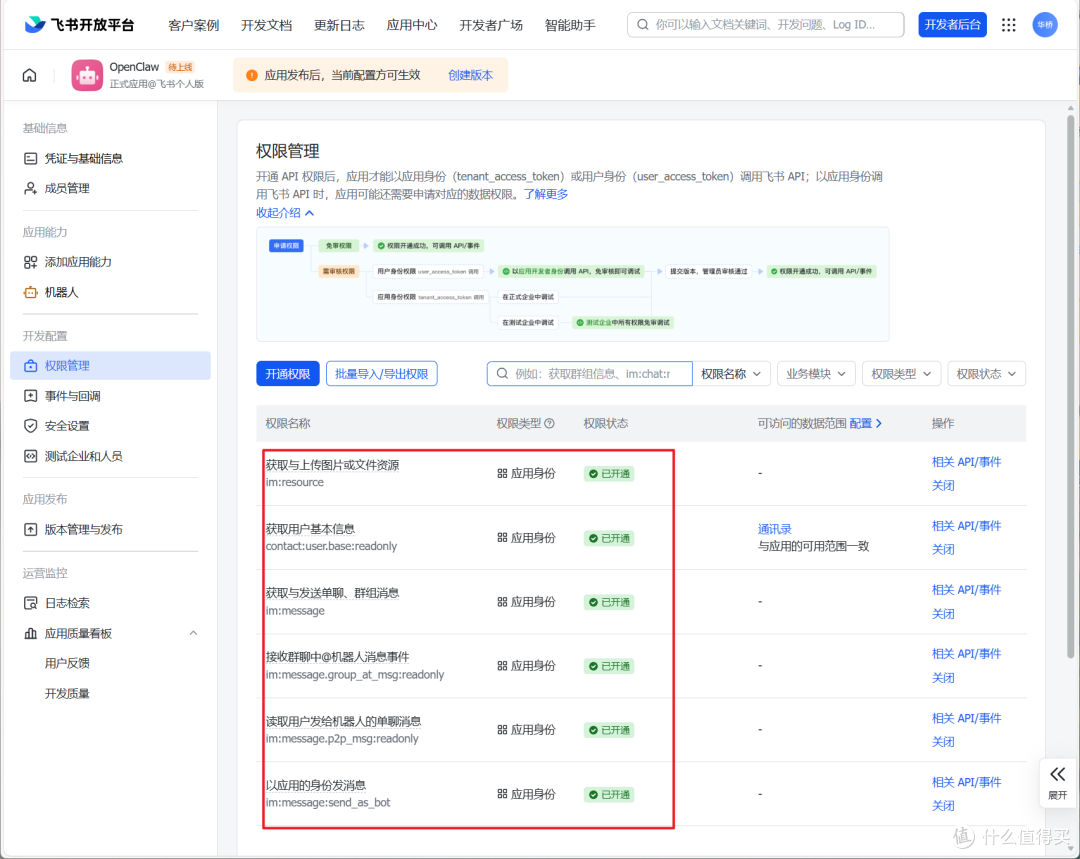Click the 机器人 sidebar icon
This screenshot has width=1080, height=859.
30,292
